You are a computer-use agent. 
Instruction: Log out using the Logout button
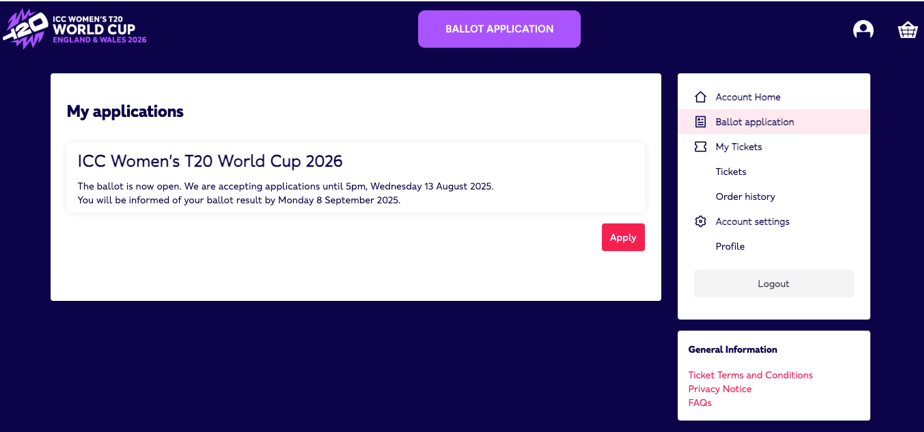click(773, 283)
